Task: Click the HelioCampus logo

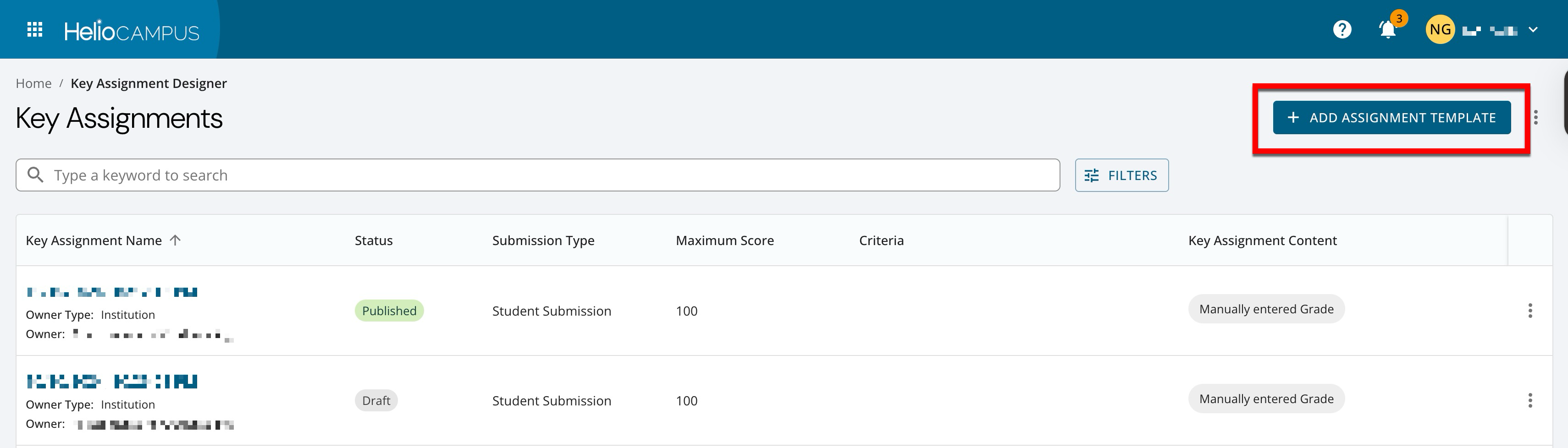Action: point(132,30)
